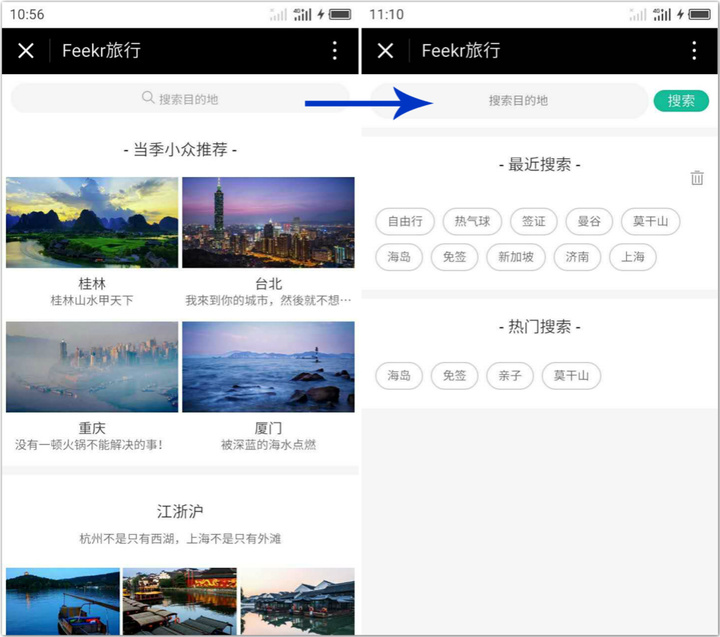Open three-dot menu on right screen

[x=694, y=51]
